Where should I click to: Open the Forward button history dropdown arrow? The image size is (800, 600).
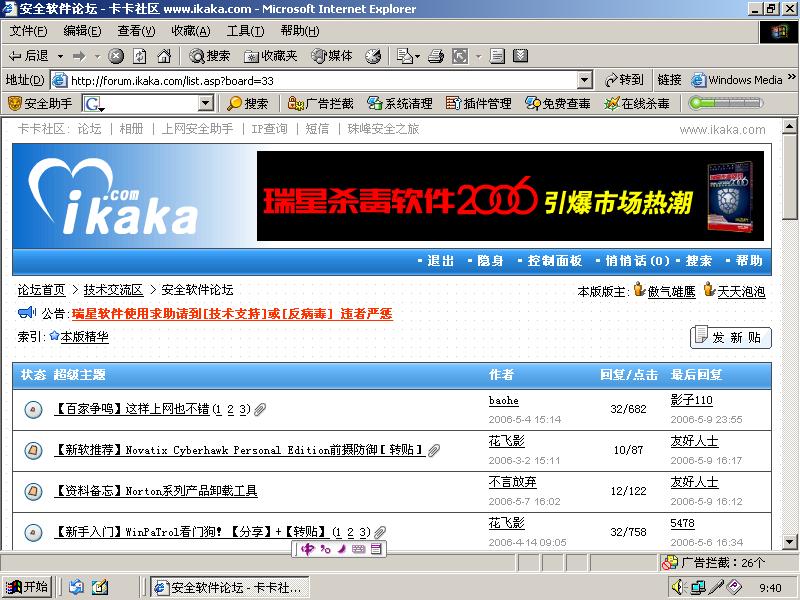pyautogui.click(x=97, y=56)
